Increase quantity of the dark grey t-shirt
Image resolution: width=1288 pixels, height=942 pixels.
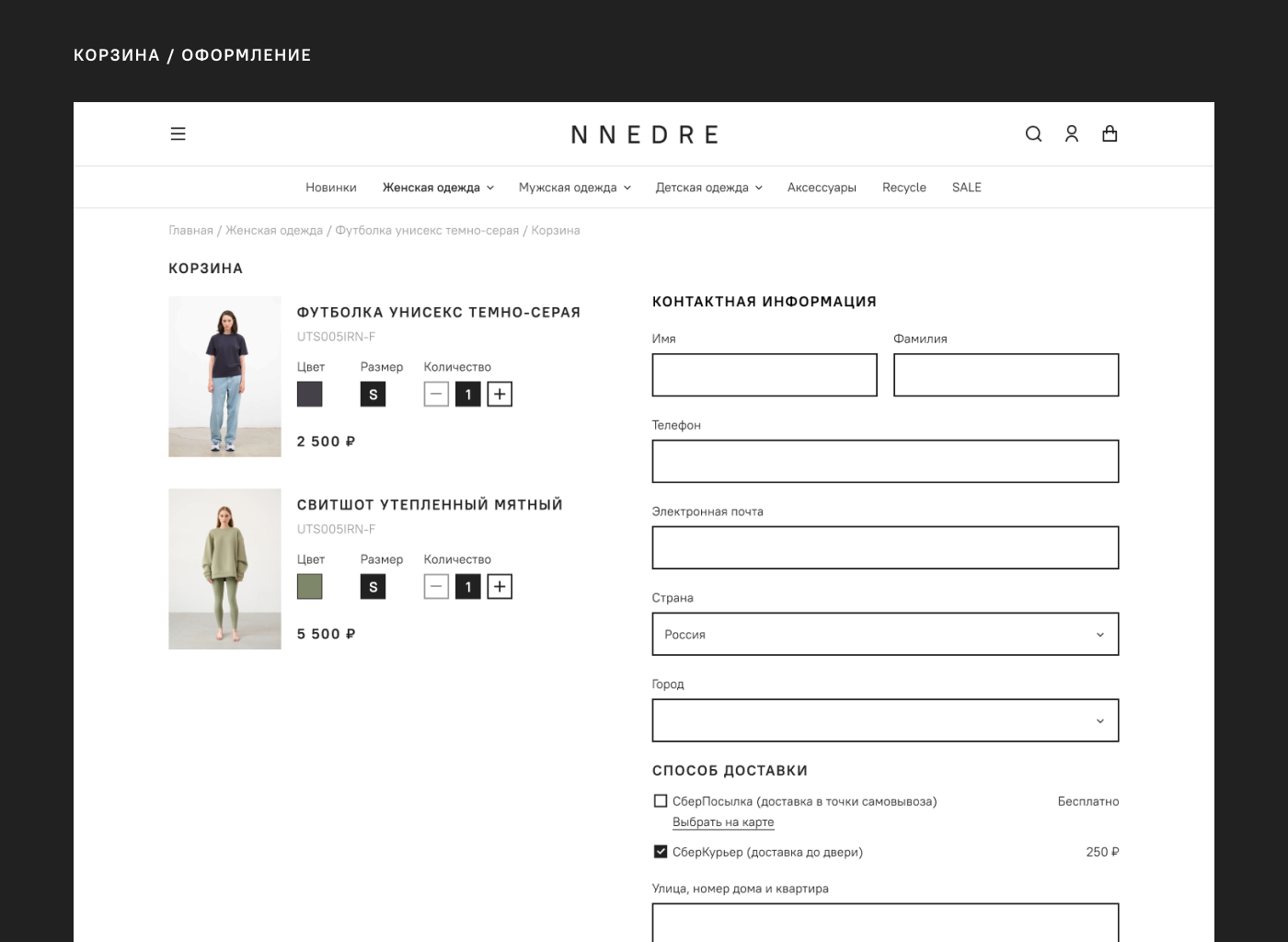[500, 395]
